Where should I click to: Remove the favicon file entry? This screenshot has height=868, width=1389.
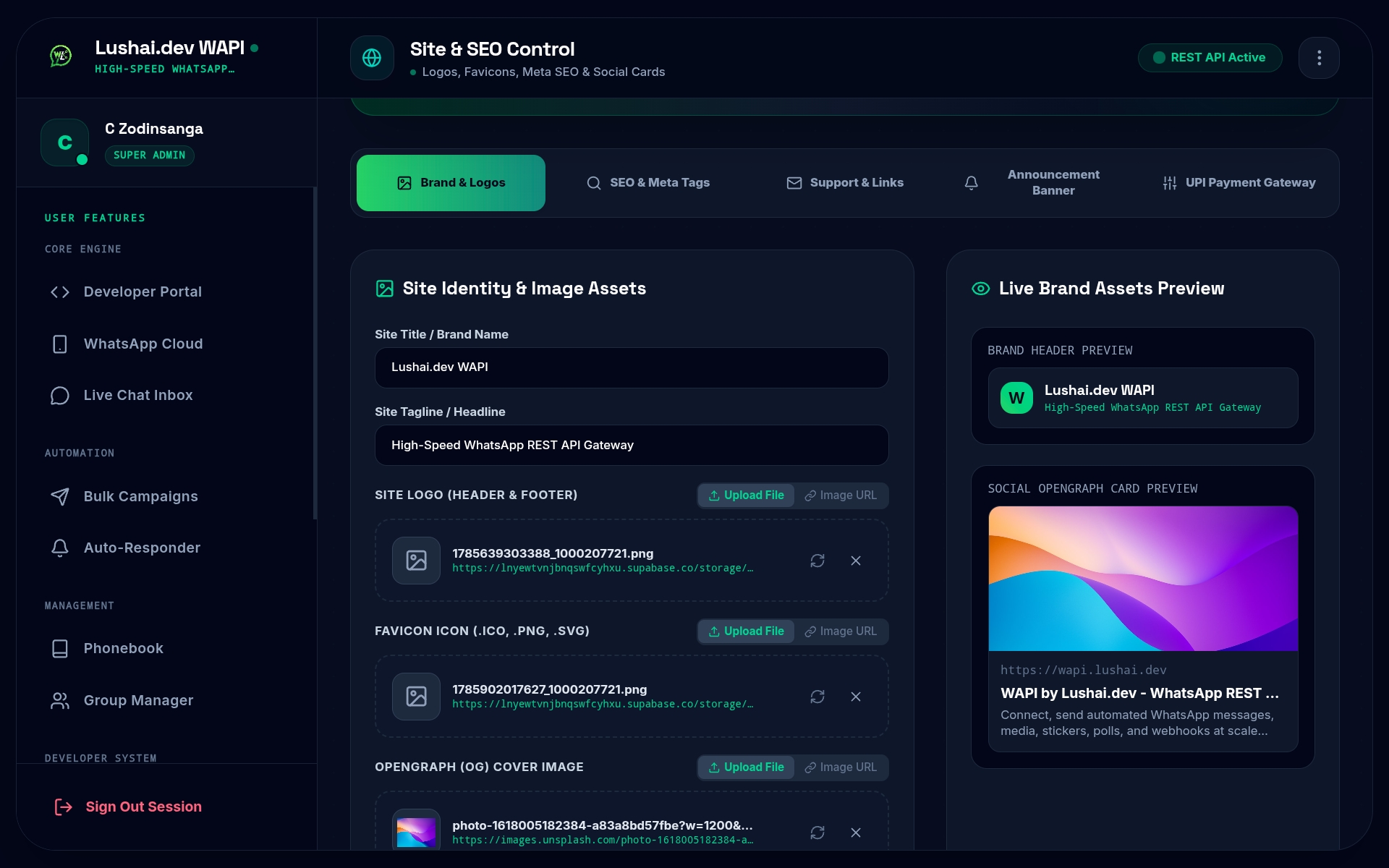(x=856, y=697)
